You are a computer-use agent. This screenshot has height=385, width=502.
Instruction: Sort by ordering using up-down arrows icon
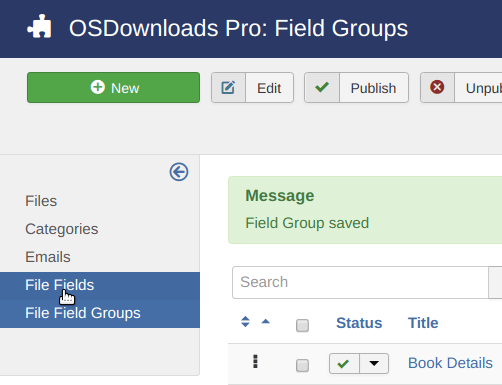[x=245, y=322]
